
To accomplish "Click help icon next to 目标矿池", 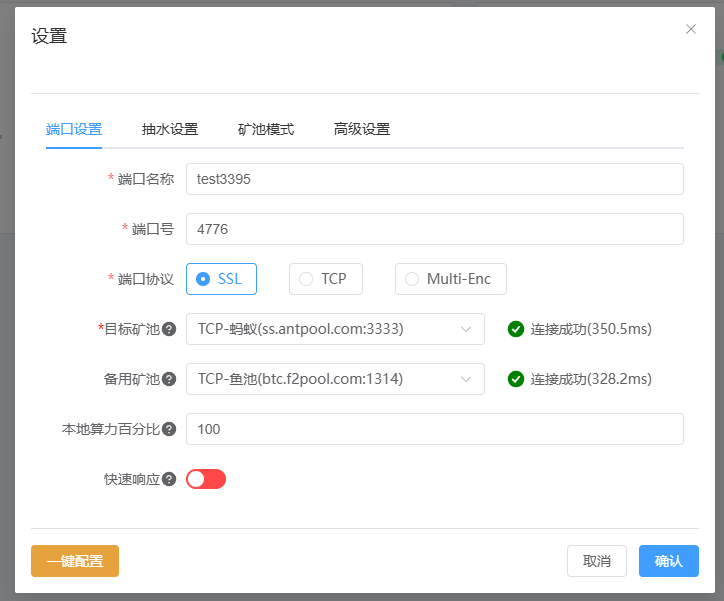I will click(x=169, y=329).
